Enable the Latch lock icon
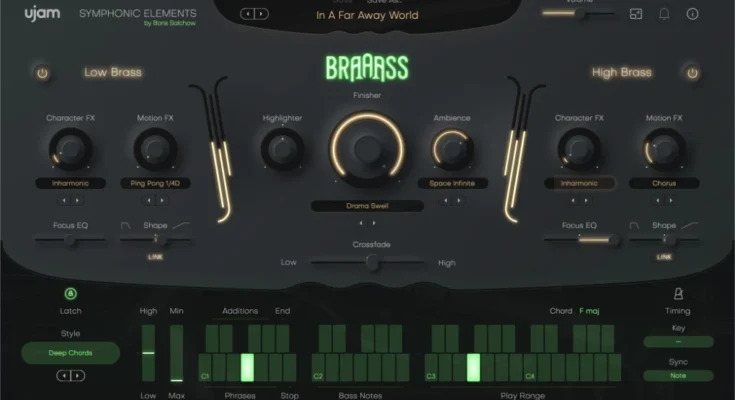 (x=70, y=293)
